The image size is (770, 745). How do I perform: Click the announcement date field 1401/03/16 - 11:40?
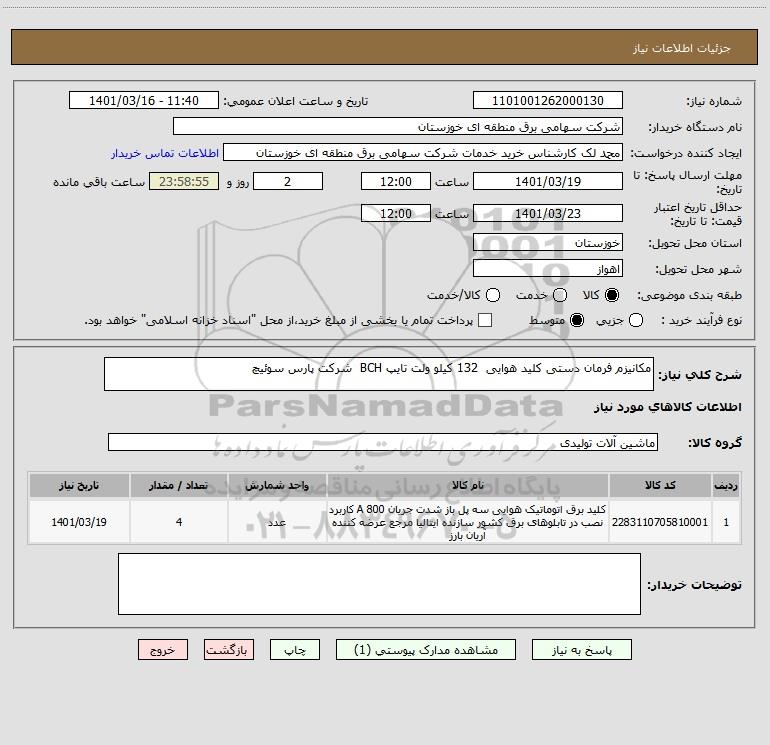point(144,100)
